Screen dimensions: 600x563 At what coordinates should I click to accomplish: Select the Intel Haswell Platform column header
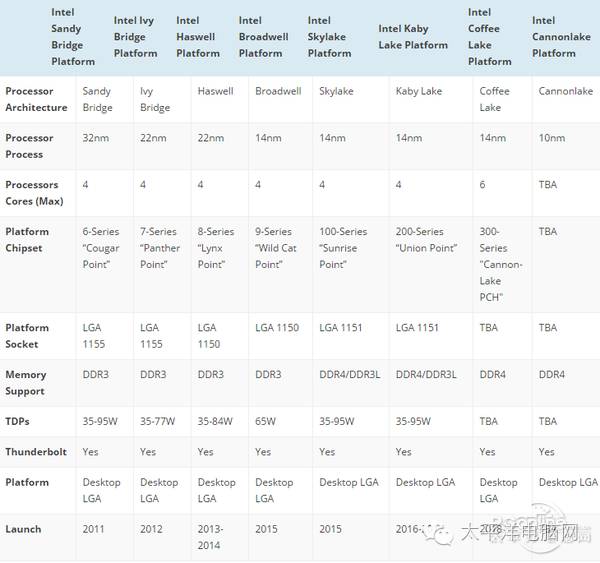click(x=198, y=37)
